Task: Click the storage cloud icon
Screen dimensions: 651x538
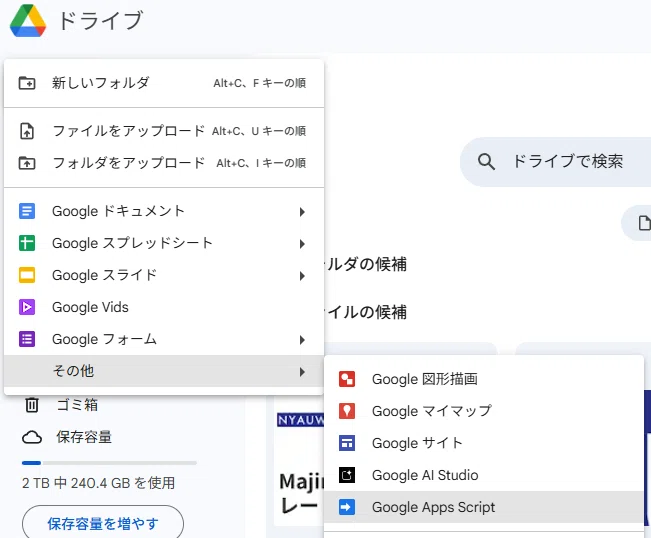Action: pos(32,437)
